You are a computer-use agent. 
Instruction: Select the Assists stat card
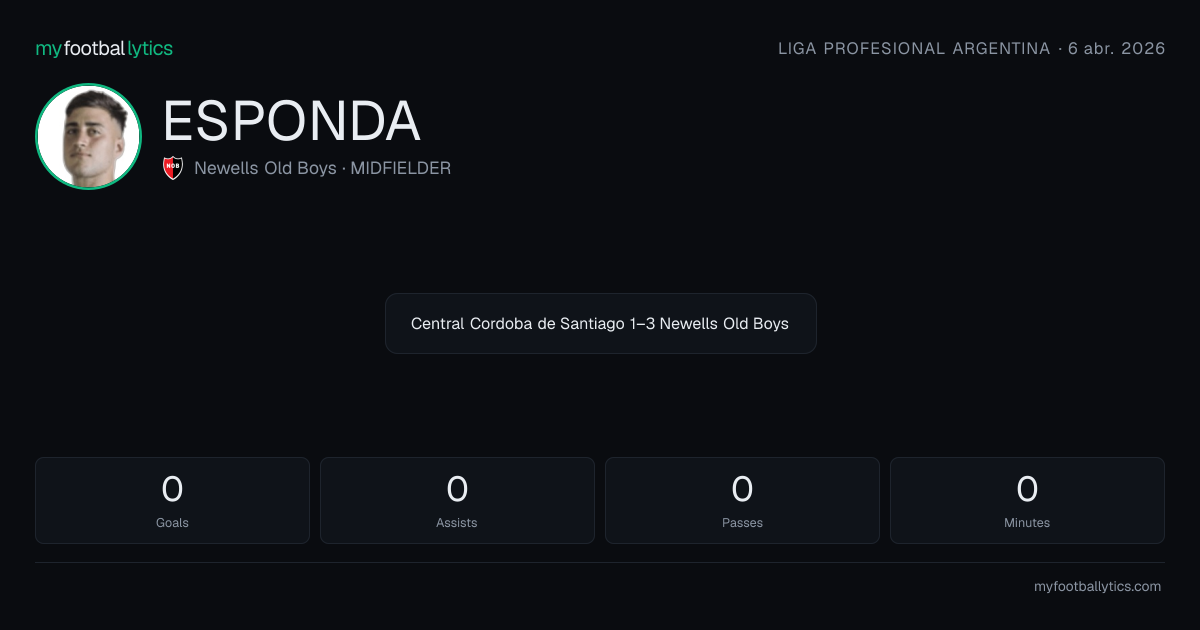[457, 500]
